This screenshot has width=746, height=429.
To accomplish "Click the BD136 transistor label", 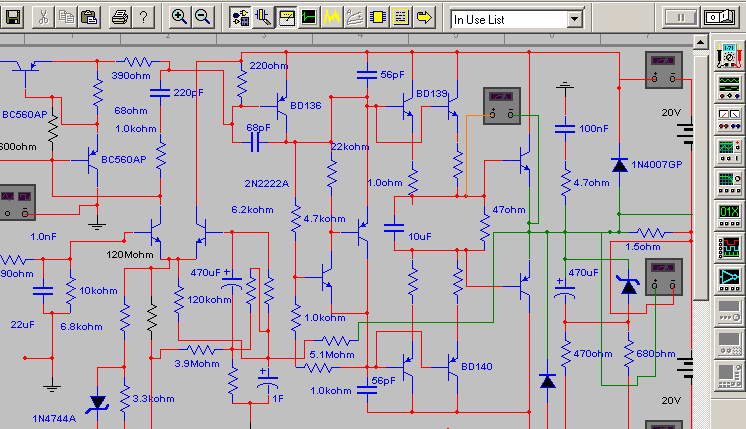I will (x=306, y=106).
